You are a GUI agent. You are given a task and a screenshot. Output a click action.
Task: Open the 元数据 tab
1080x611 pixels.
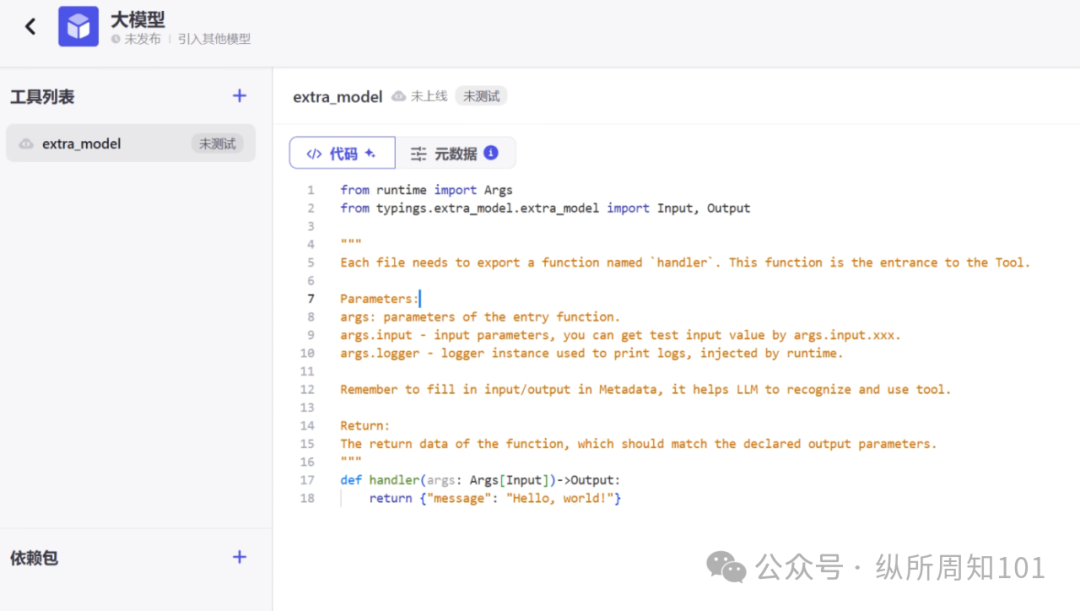pyautogui.click(x=455, y=153)
